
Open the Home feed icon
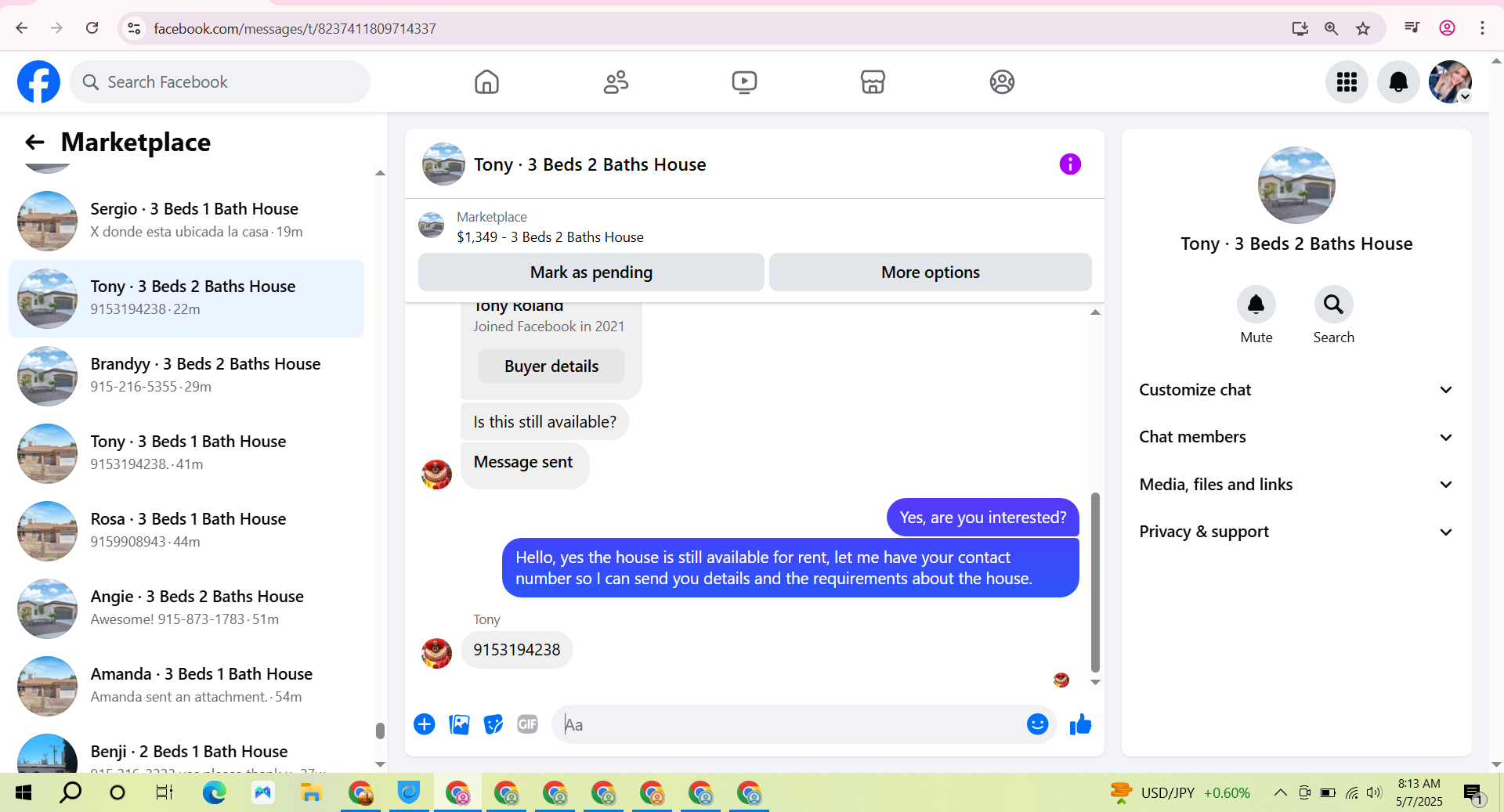[x=486, y=81]
